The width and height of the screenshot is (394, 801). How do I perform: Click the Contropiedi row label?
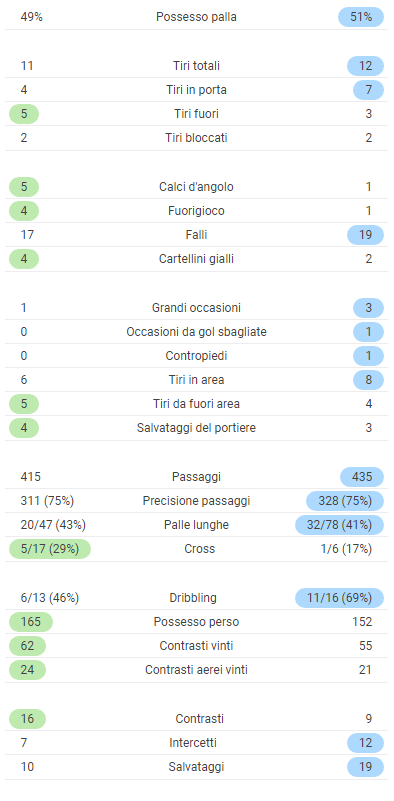click(196, 356)
